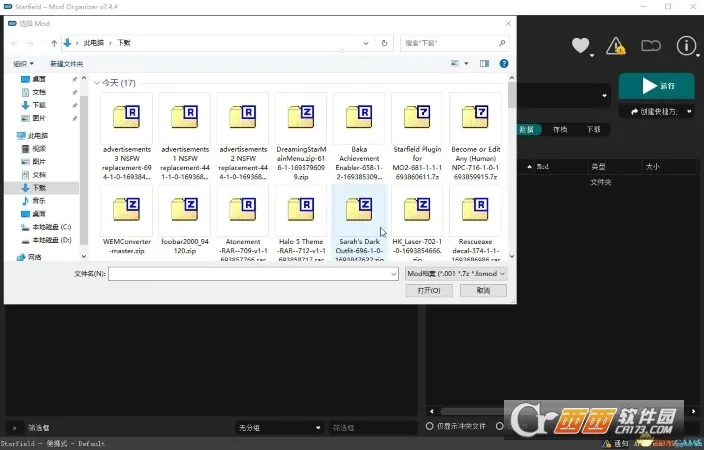
Task: Switch to the Saves tab
Action: click(560, 130)
